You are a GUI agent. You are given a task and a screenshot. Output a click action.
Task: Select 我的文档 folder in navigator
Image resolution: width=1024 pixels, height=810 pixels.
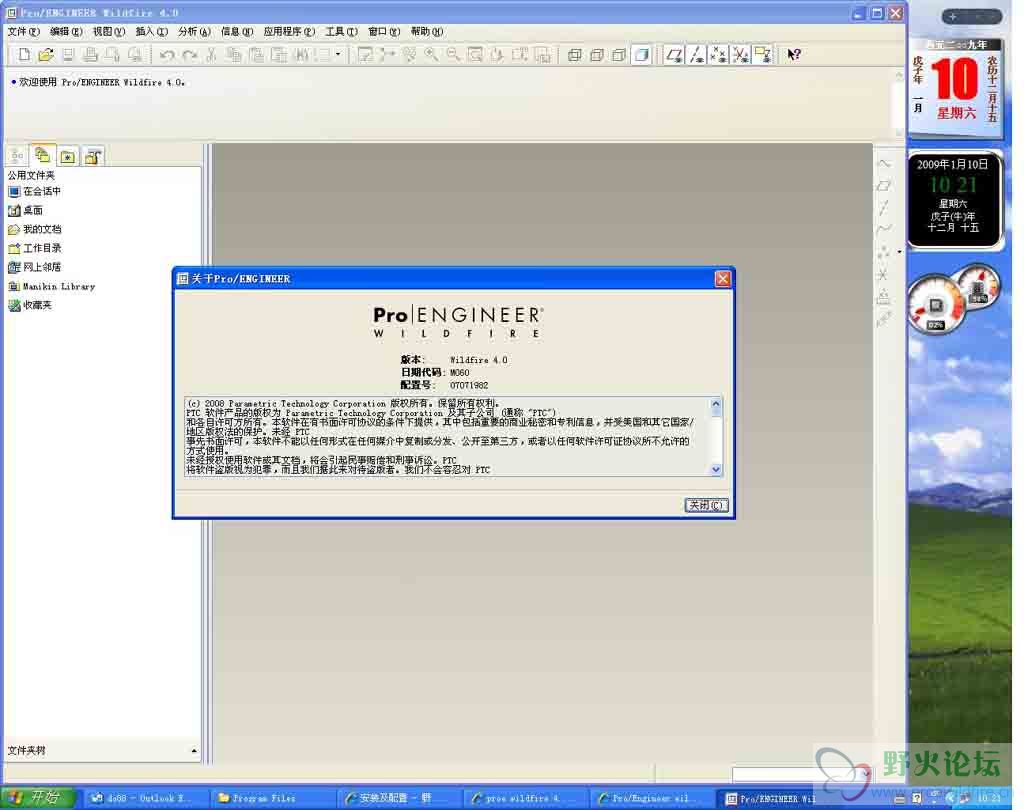tap(35, 229)
